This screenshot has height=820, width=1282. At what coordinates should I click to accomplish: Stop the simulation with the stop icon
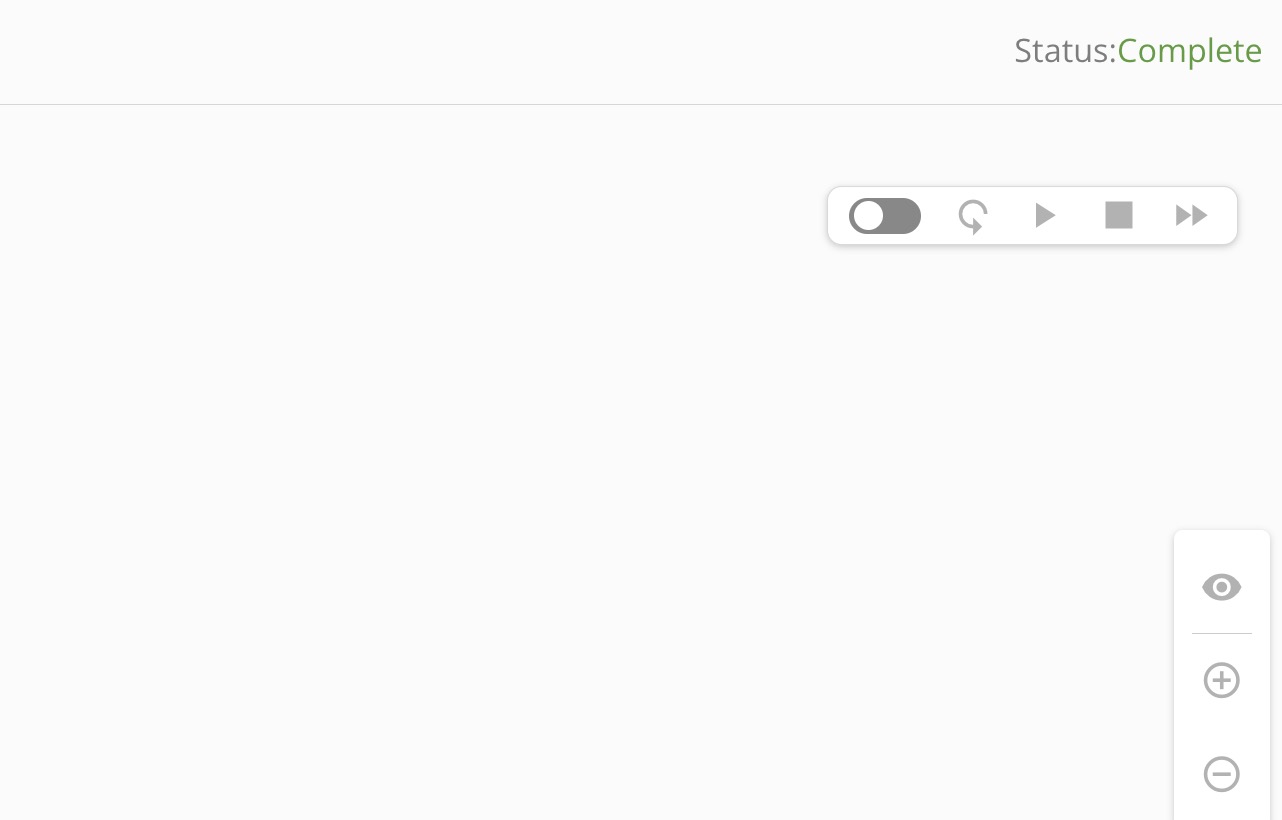(1119, 214)
